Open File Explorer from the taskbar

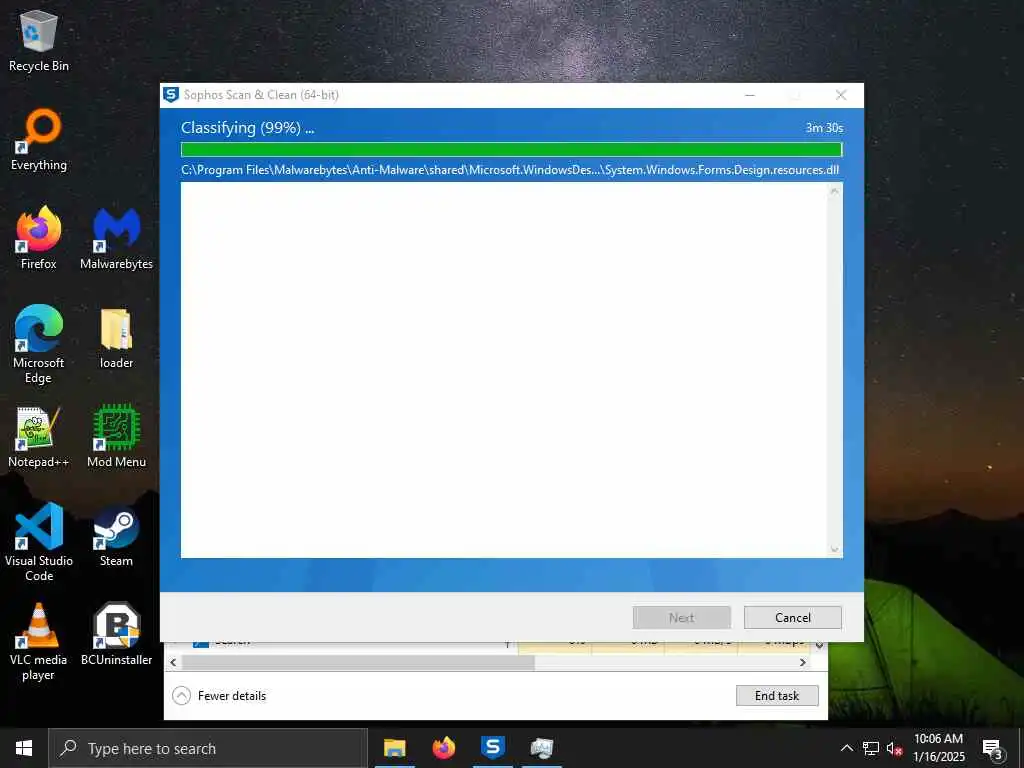click(x=394, y=748)
